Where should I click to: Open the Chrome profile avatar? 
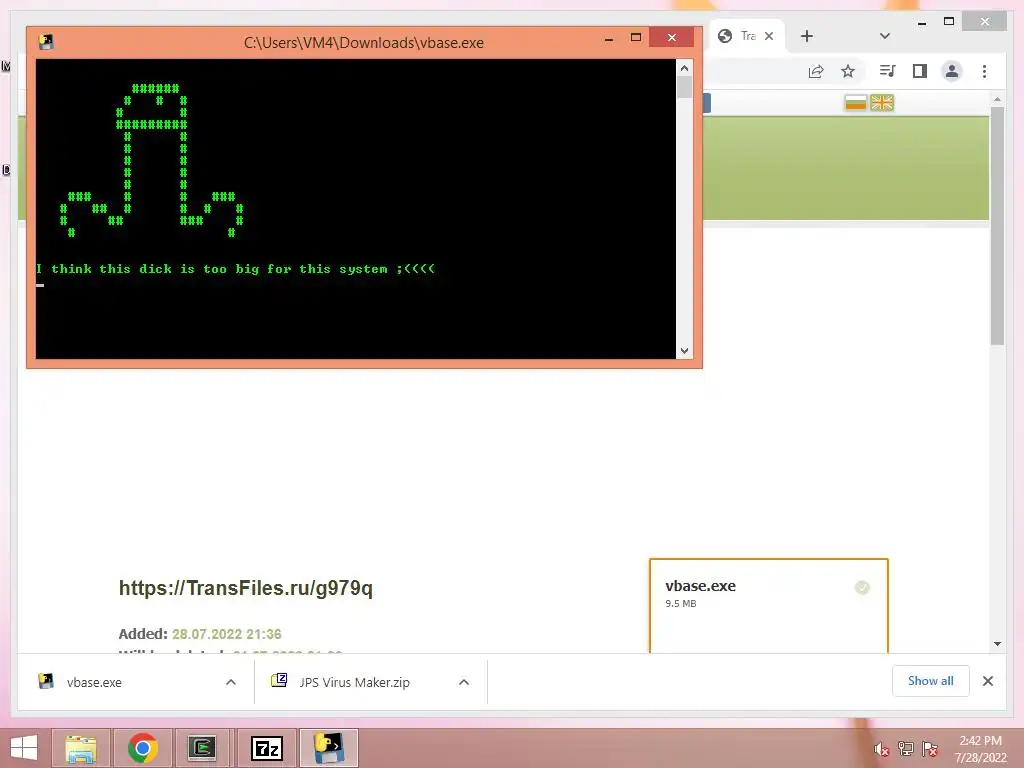pos(952,71)
